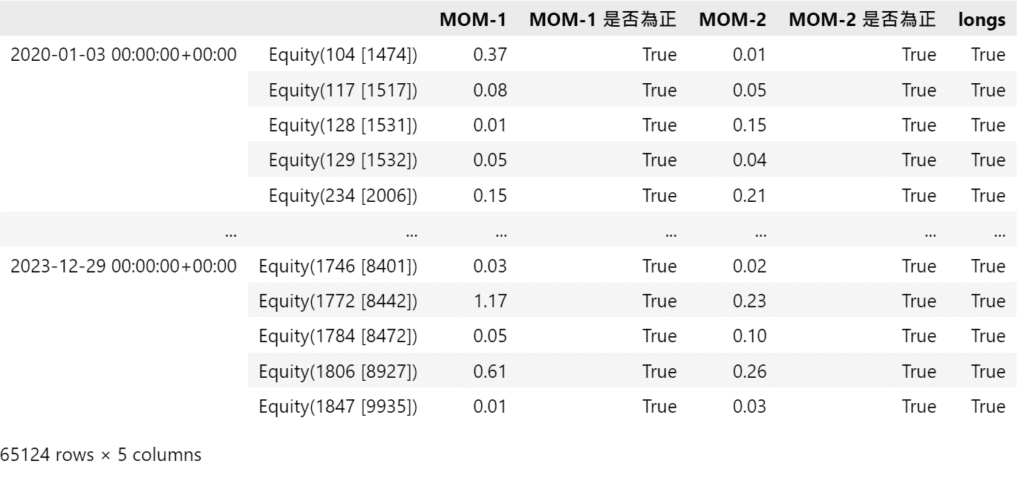Click the MOM-1 是否為正 column header
Viewport: 1024px width, 481px height.
(x=603, y=19)
